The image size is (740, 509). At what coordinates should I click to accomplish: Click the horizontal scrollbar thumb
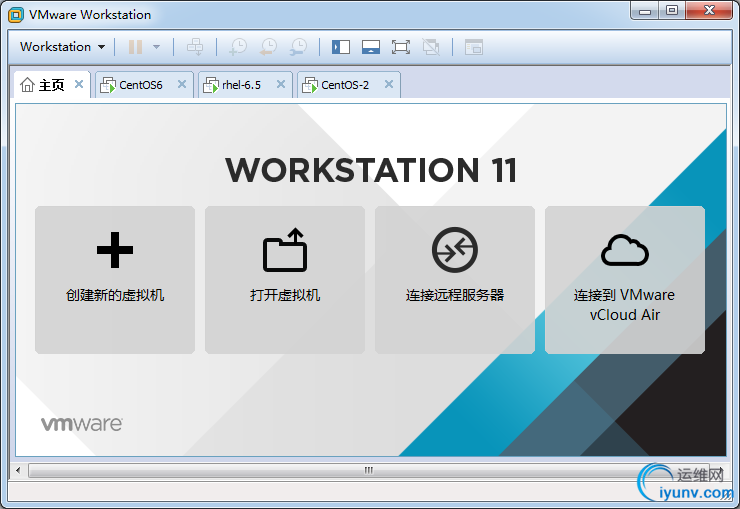369,470
